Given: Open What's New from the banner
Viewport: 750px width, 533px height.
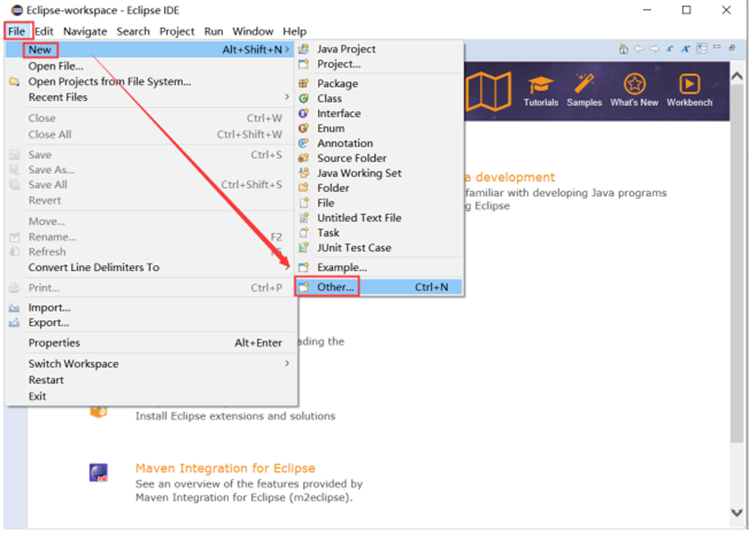Looking at the screenshot, I should [634, 91].
